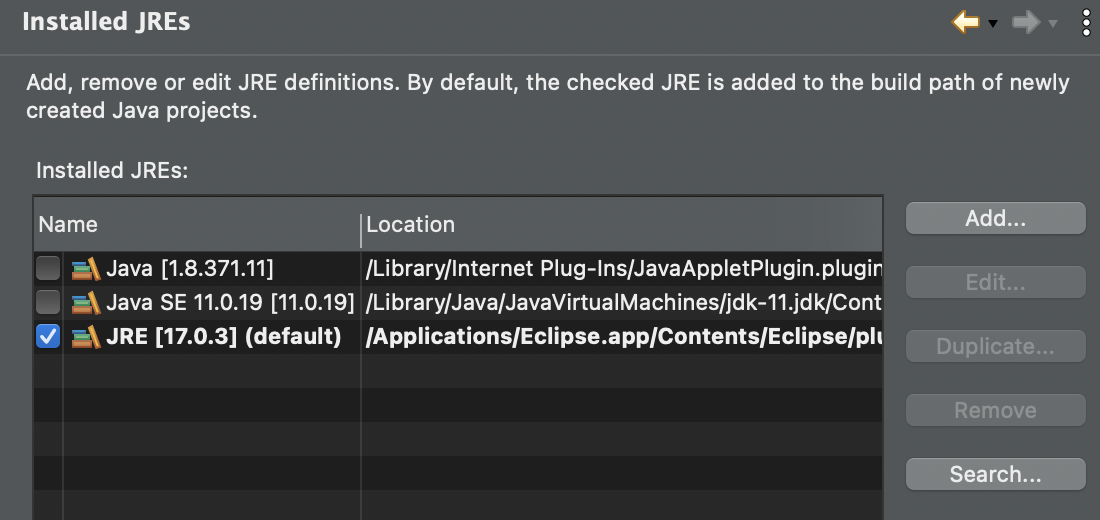Select the JRE [17.0.3] (default) row
1100x520 pixels.
223,337
